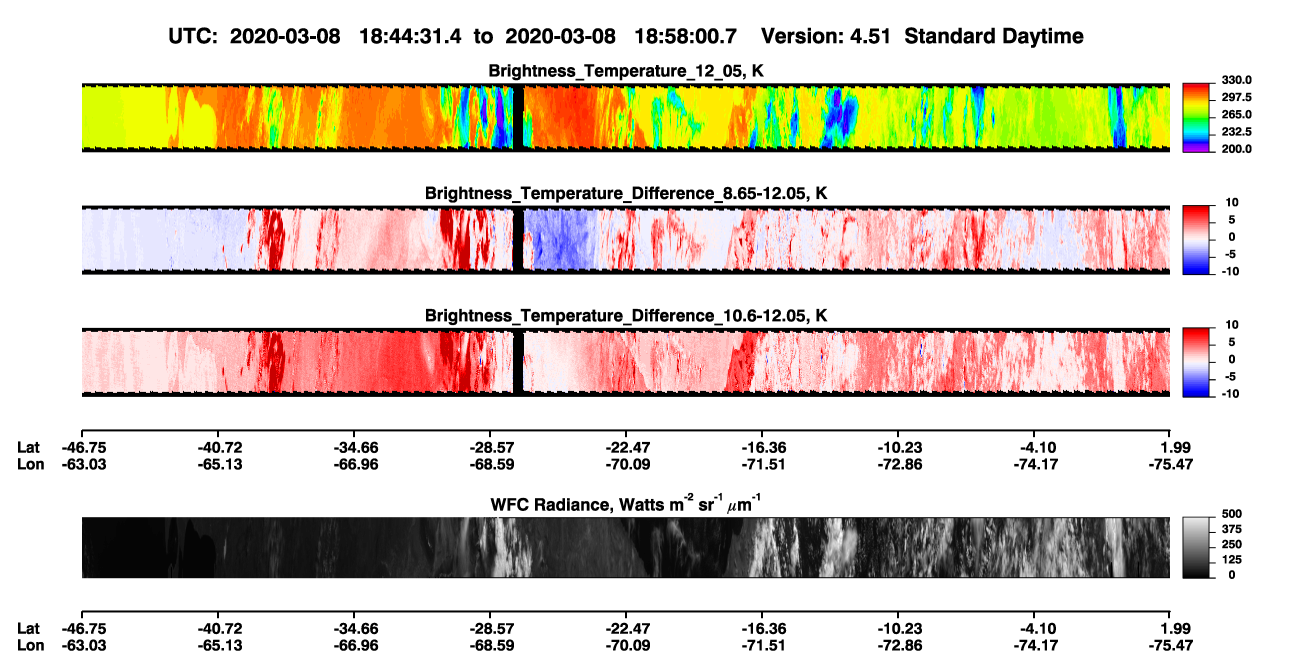Image resolution: width=1300 pixels, height=667 pixels.
Task: Click the 'UTC:' label in the title
Action: tap(193, 36)
